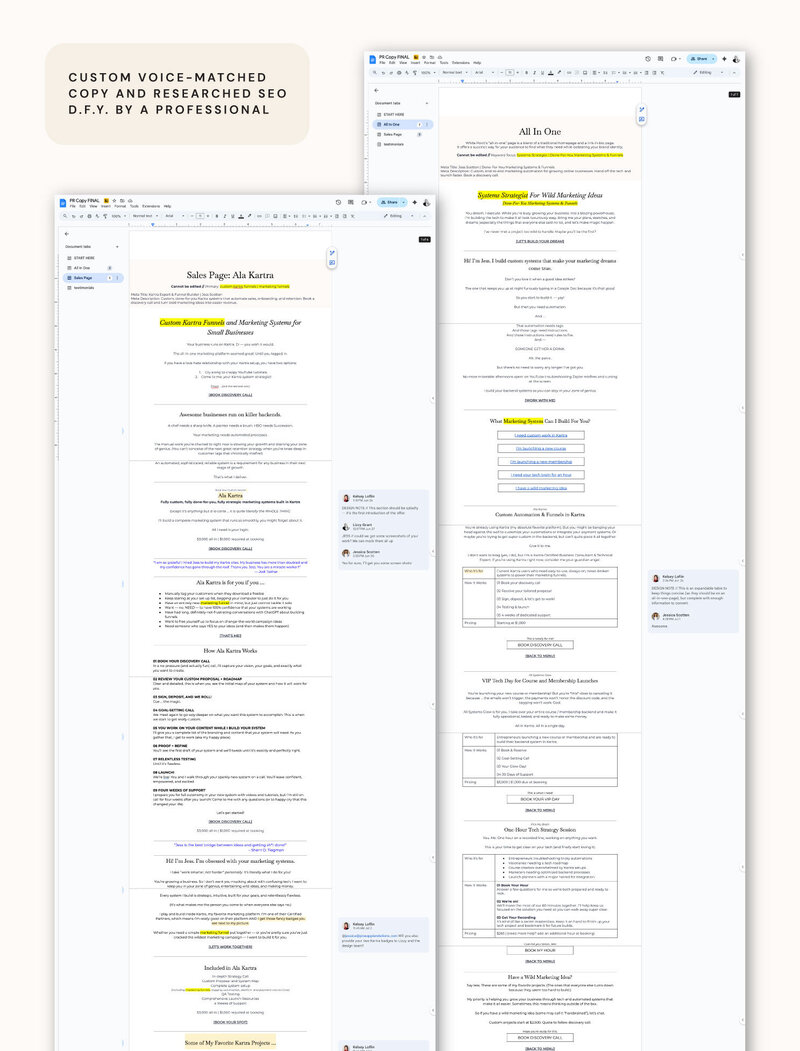800x1051 pixels.
Task: Click the insert link icon
Action: 258,215
